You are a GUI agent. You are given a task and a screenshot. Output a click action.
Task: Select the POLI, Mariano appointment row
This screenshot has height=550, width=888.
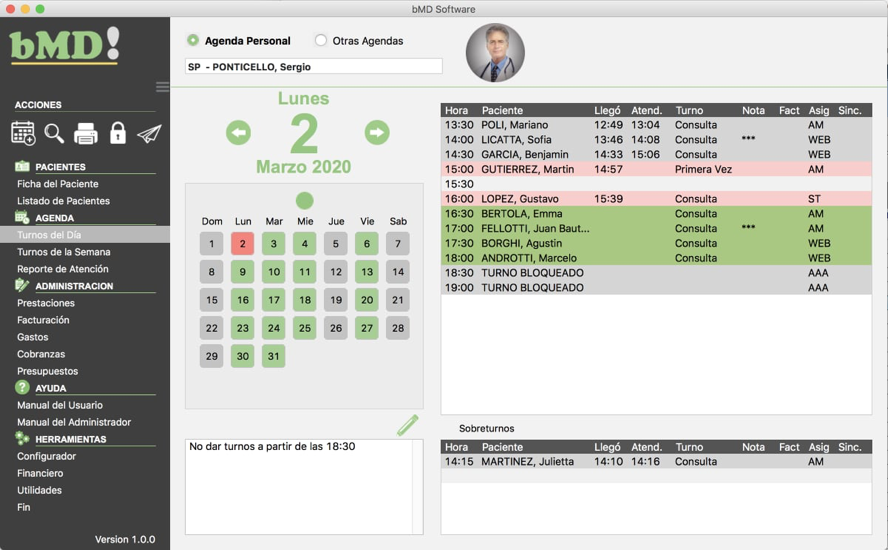[656, 125]
